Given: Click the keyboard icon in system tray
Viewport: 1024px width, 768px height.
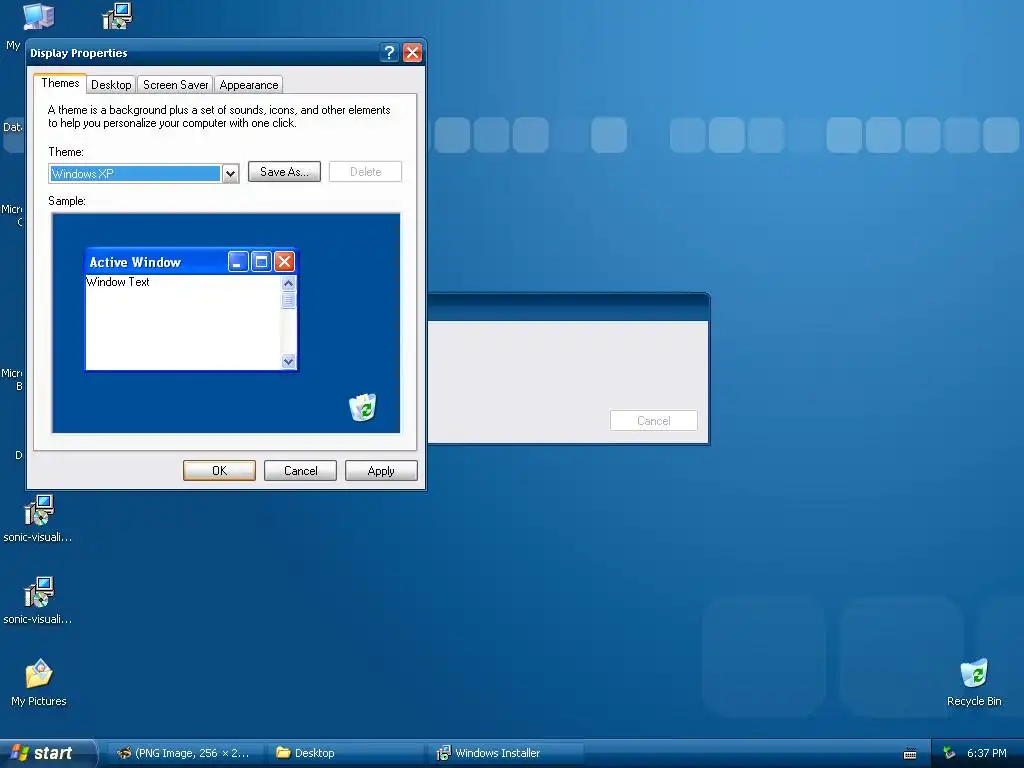Looking at the screenshot, I should (910, 754).
